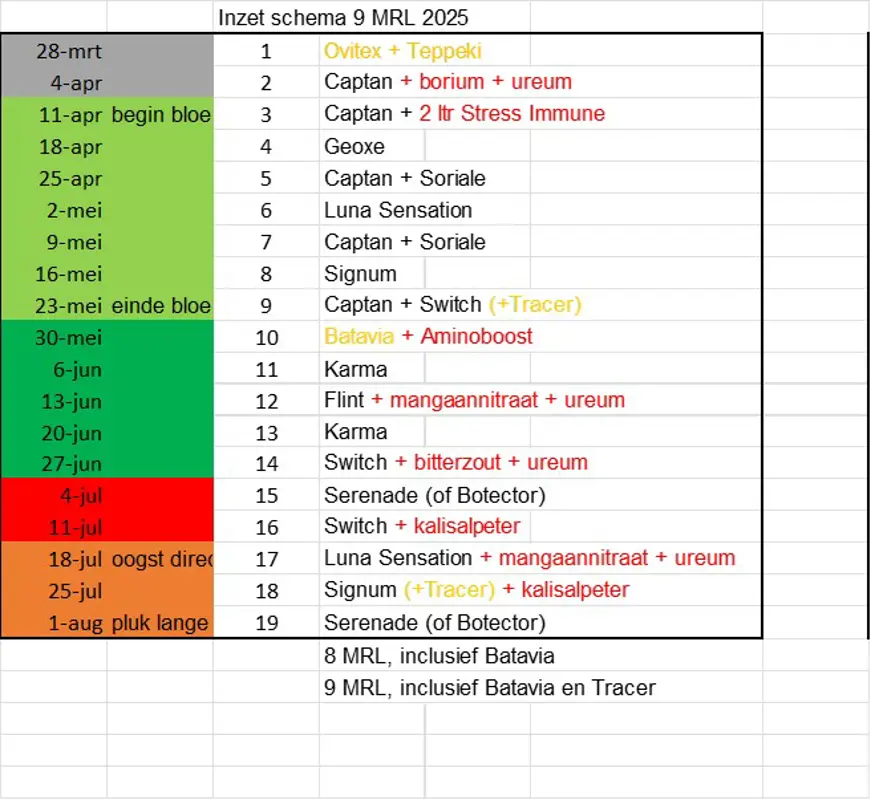Click the cell 'Flint + mangaannitraat + ureum'
870x800 pixels.
pos(474,401)
